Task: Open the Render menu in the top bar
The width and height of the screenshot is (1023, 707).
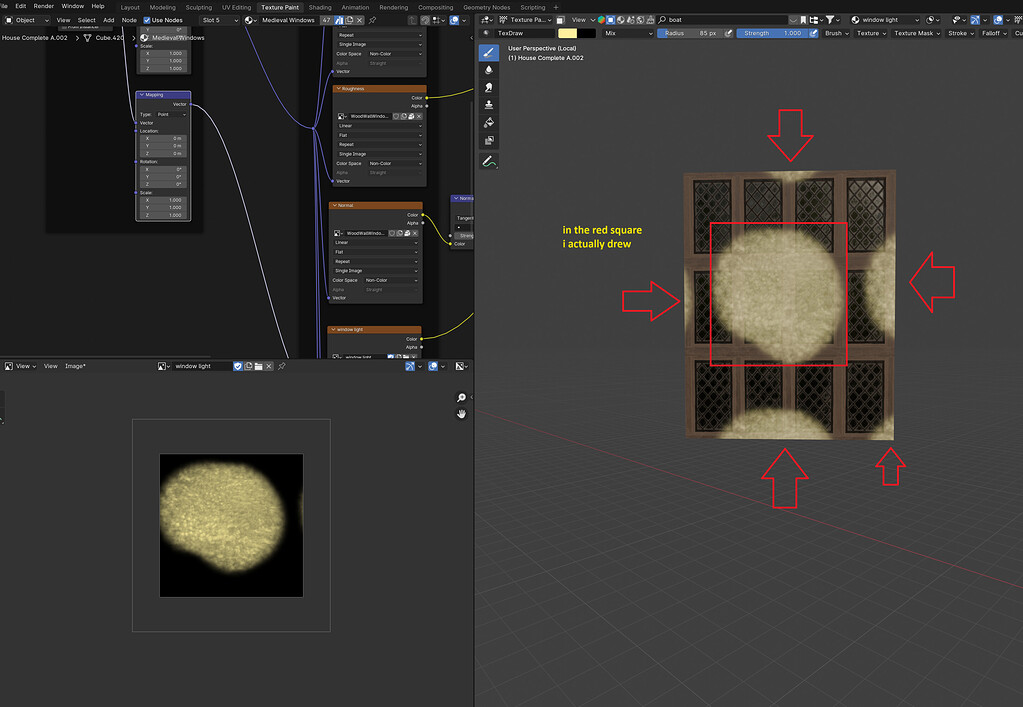Action: coord(43,6)
